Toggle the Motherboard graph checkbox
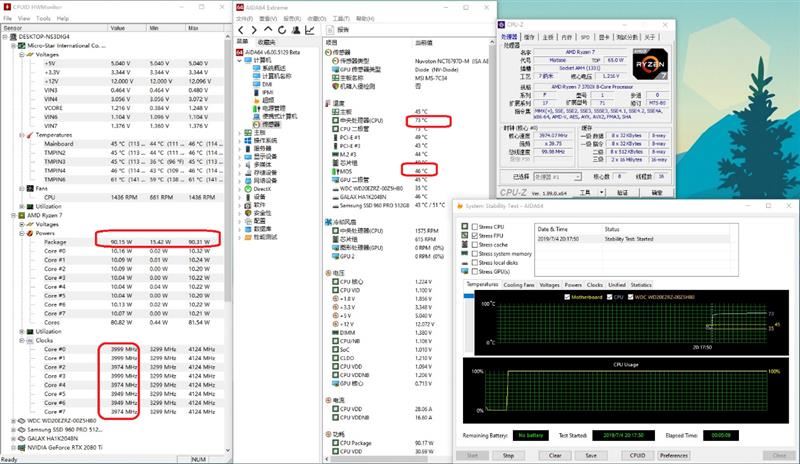800x464 pixels. 567,297
